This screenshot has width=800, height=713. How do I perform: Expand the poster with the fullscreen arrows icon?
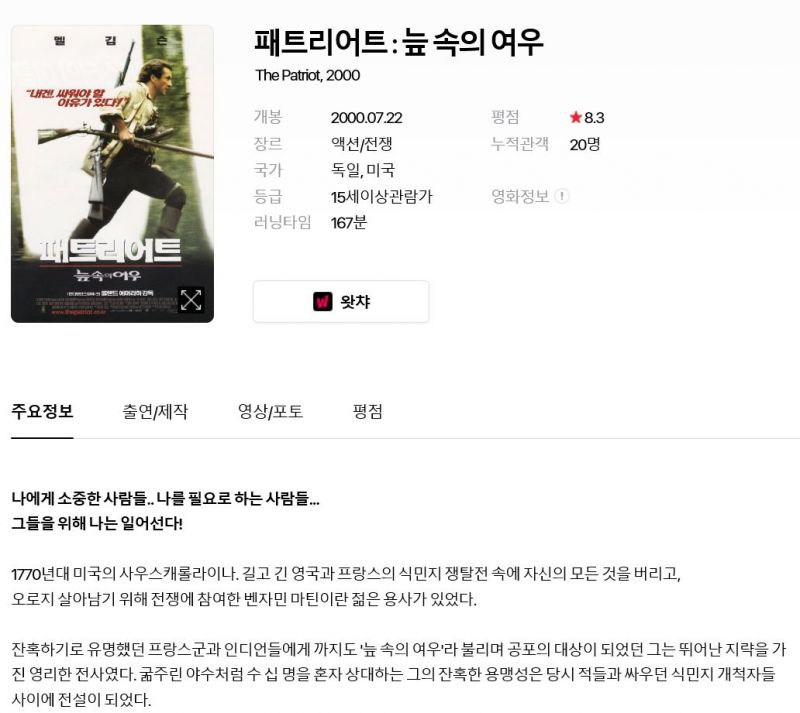(x=191, y=300)
